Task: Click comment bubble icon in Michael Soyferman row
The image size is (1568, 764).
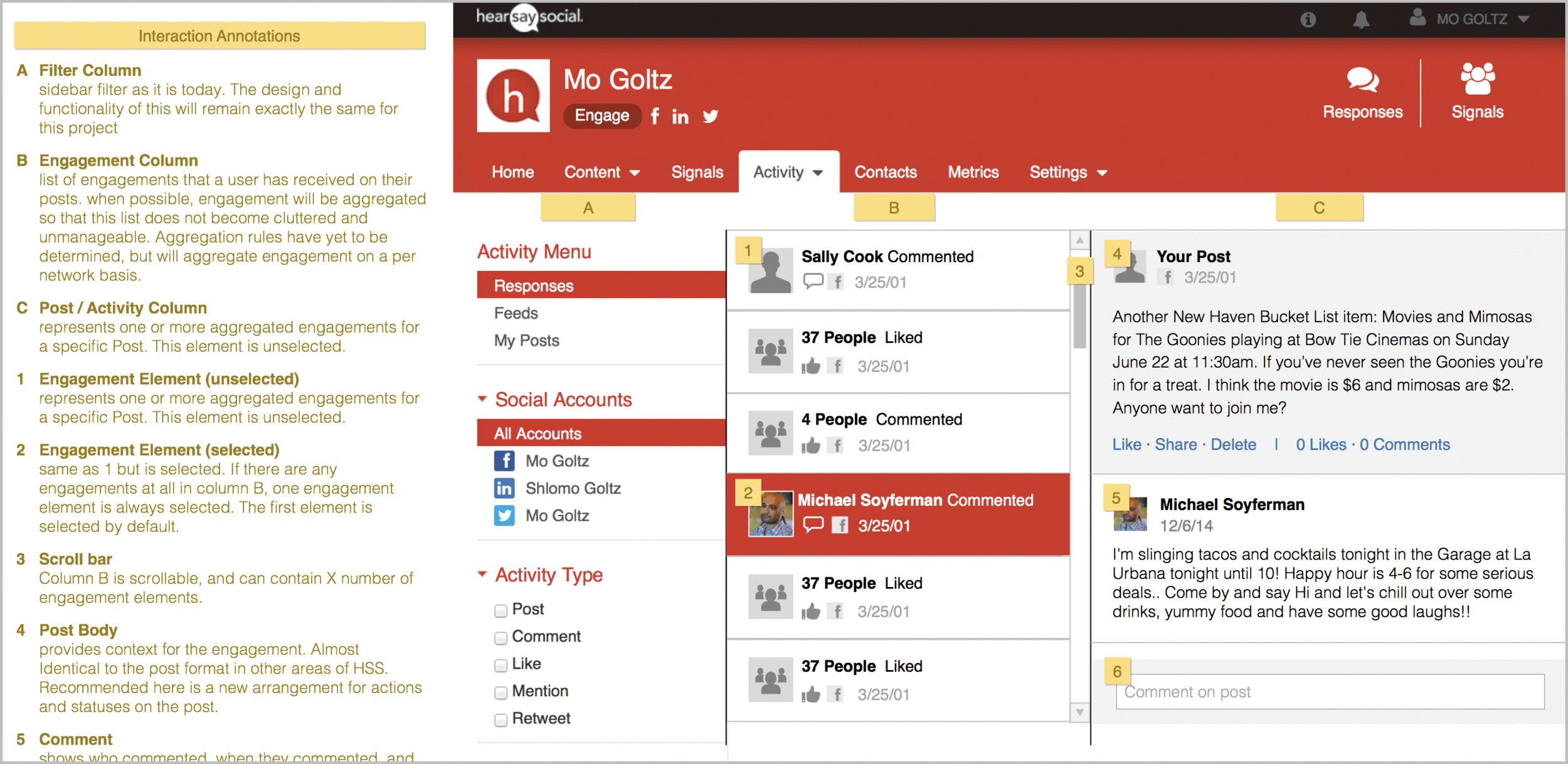Action: (x=813, y=524)
